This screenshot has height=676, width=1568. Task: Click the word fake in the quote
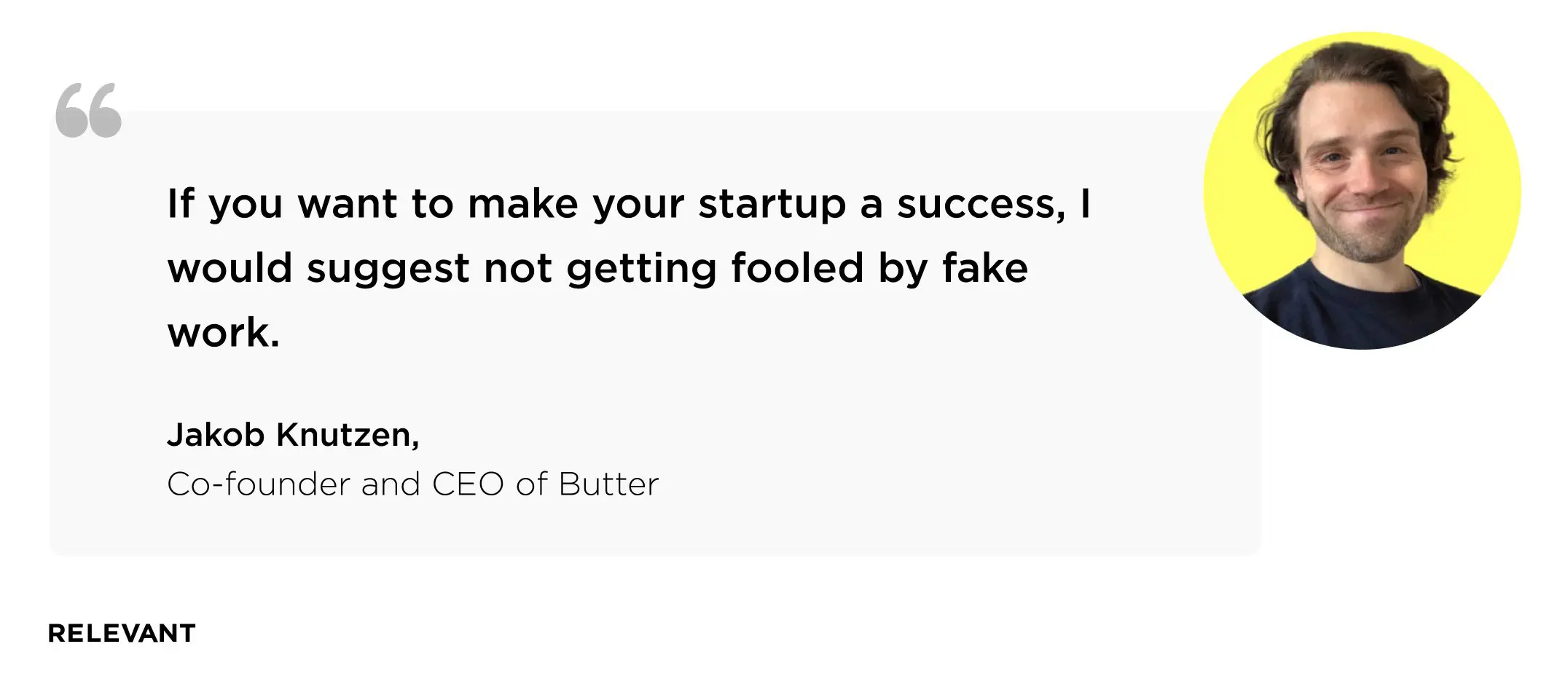point(984,268)
